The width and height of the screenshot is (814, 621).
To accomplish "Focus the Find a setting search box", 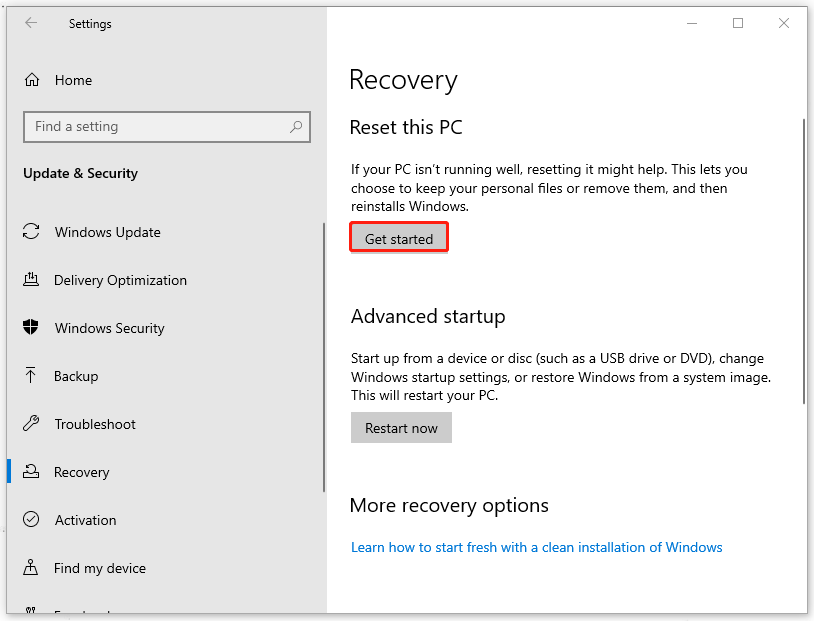I will pyautogui.click(x=155, y=127).
